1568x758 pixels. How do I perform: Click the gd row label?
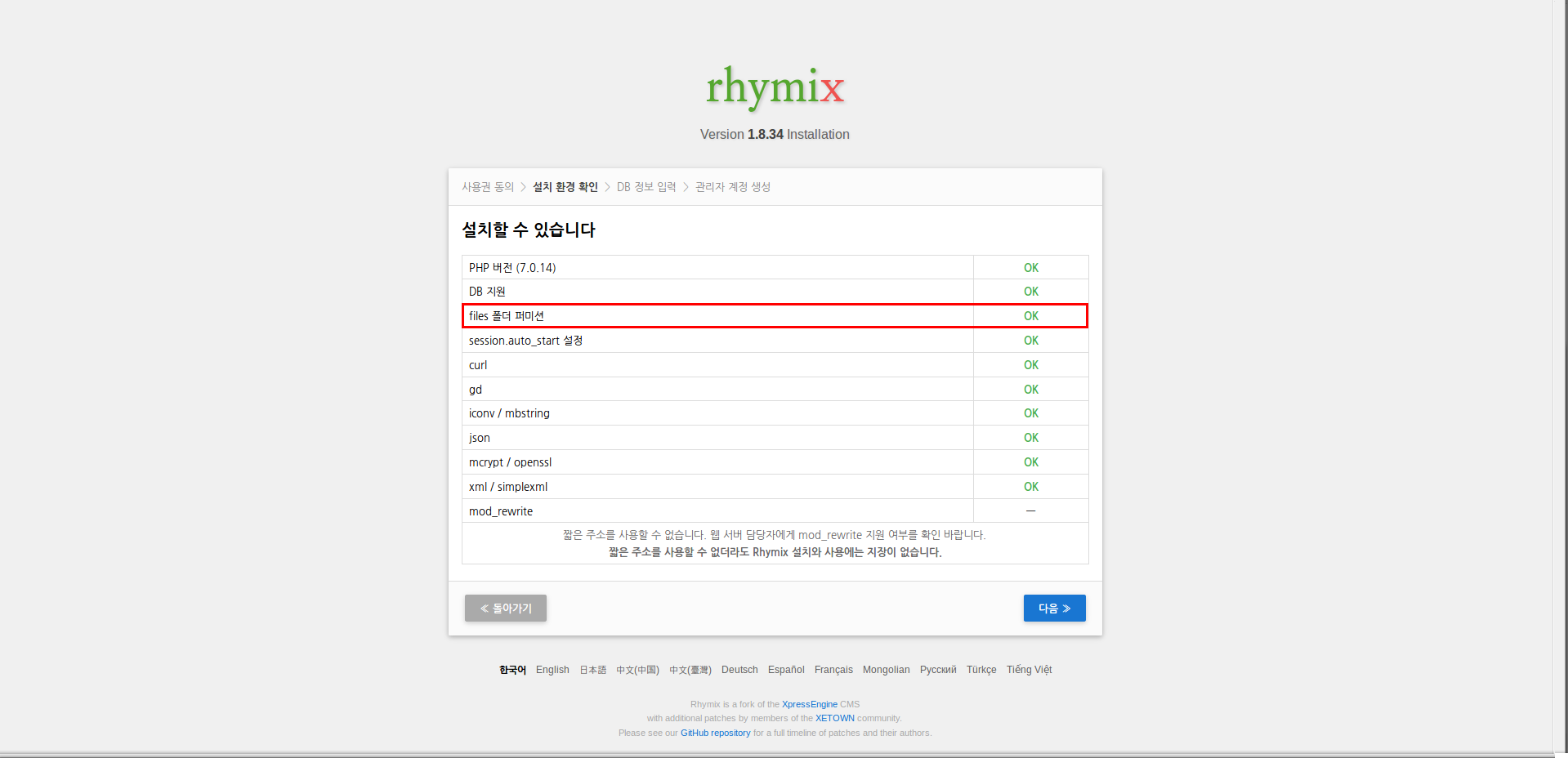pyautogui.click(x=476, y=390)
